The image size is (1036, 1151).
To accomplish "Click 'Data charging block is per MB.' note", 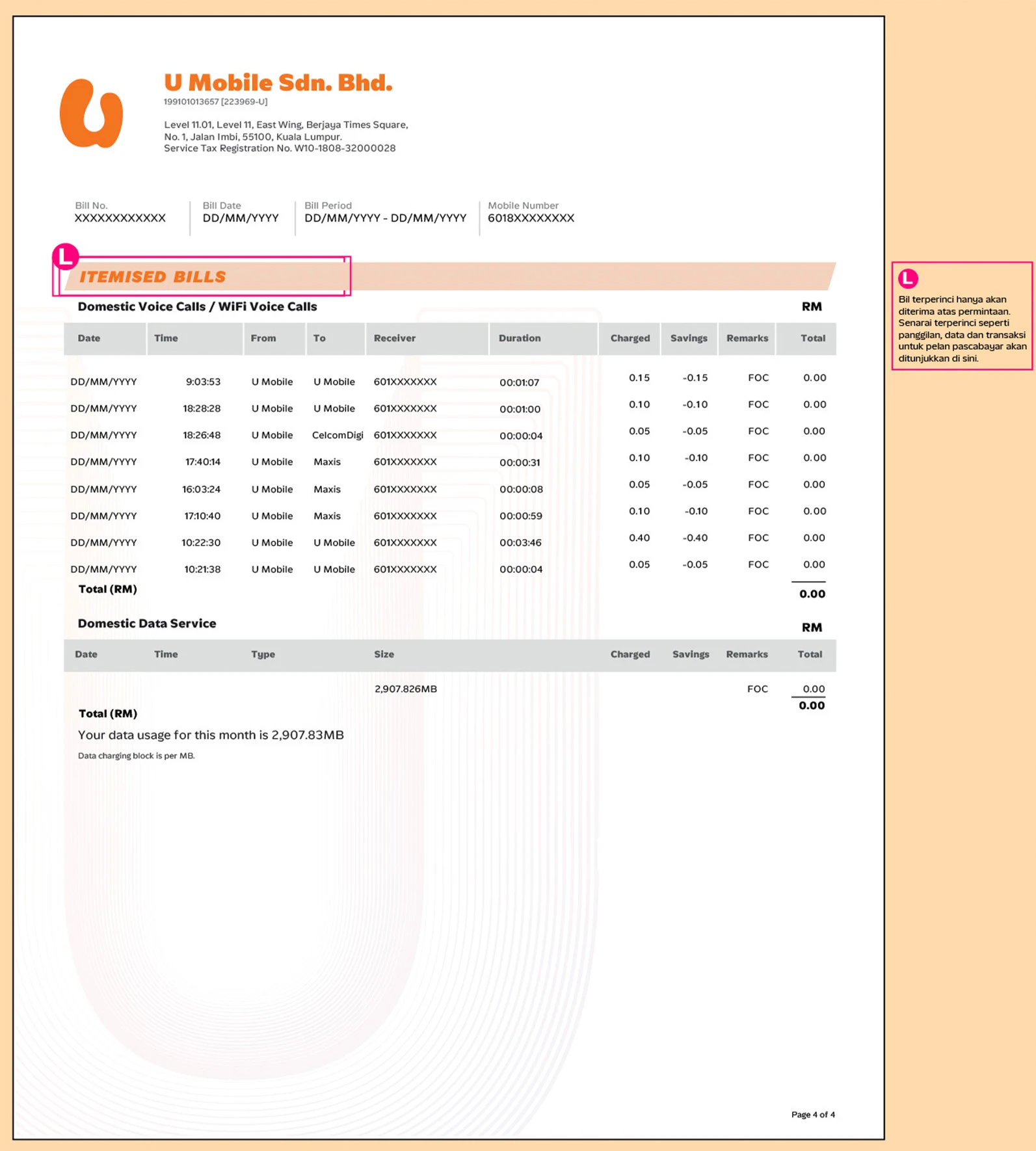I will [x=137, y=756].
